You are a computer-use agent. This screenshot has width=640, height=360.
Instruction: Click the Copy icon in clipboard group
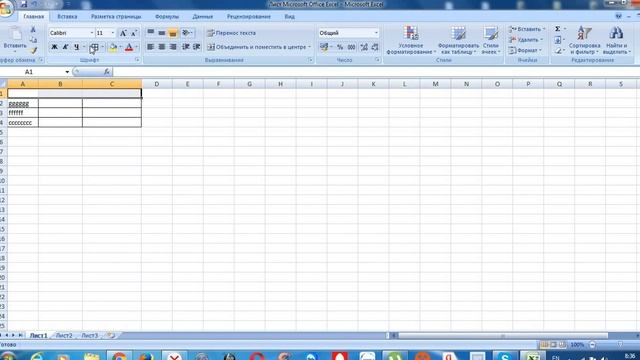pyautogui.click(x=33, y=40)
